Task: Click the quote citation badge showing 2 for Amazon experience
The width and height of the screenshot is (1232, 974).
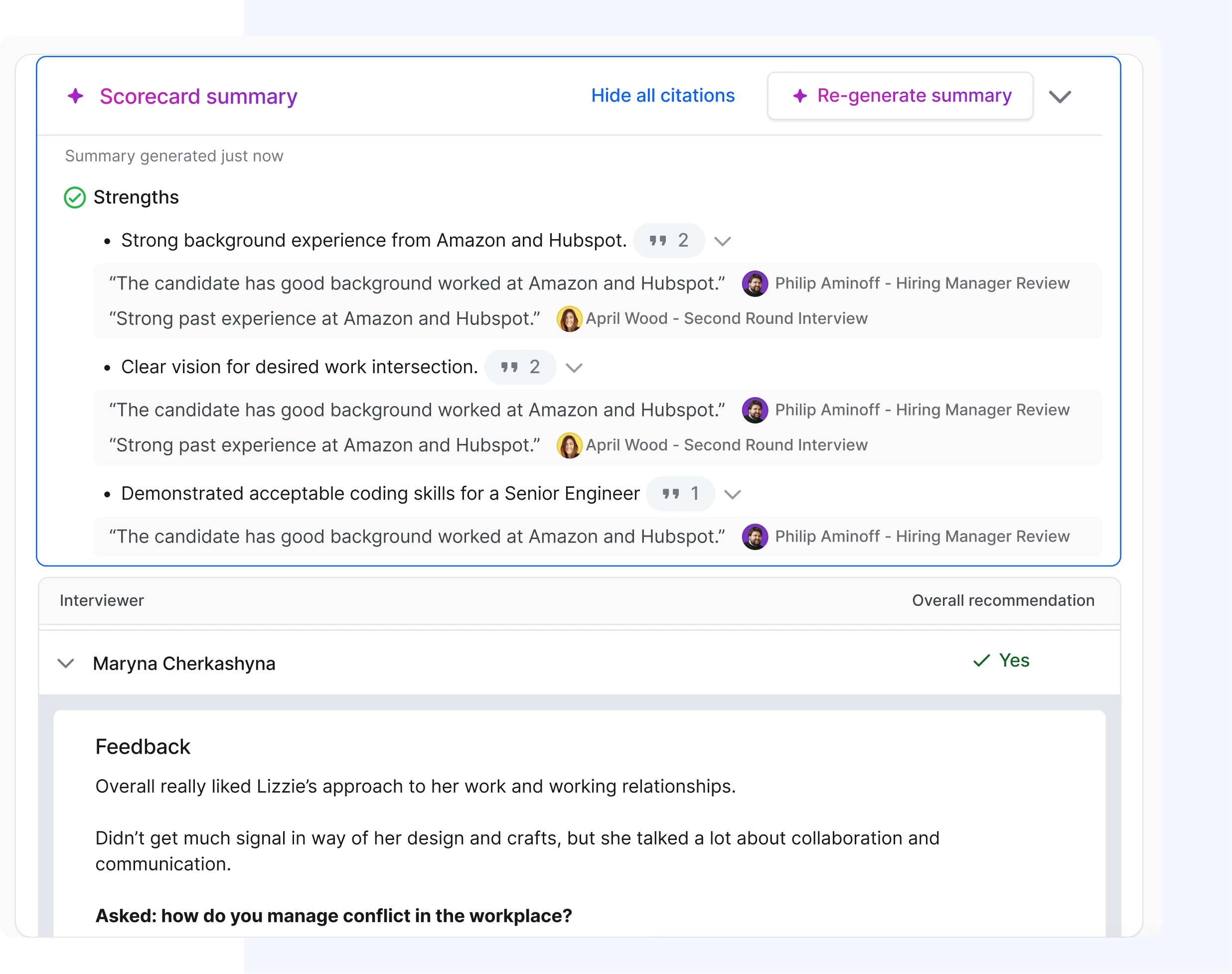Action: tap(668, 240)
